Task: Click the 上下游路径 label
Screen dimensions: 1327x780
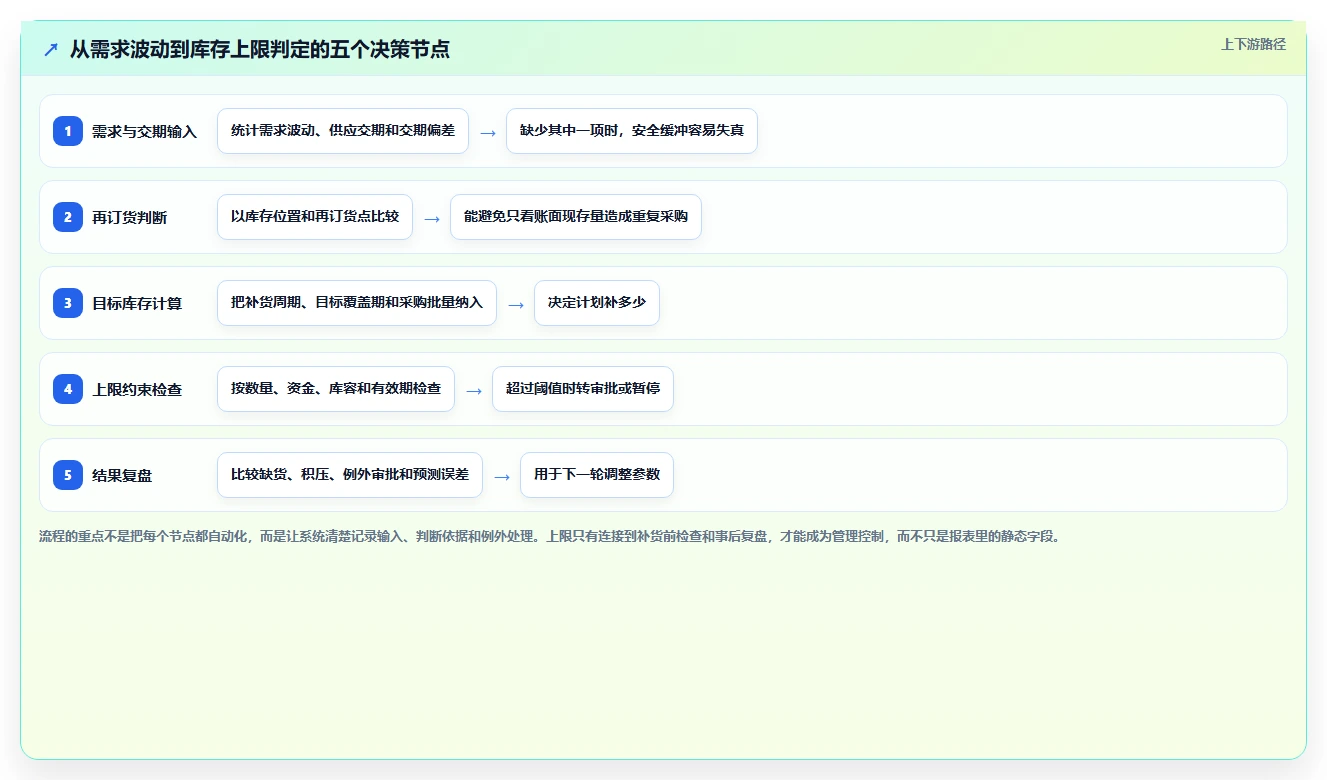Action: [x=1253, y=44]
